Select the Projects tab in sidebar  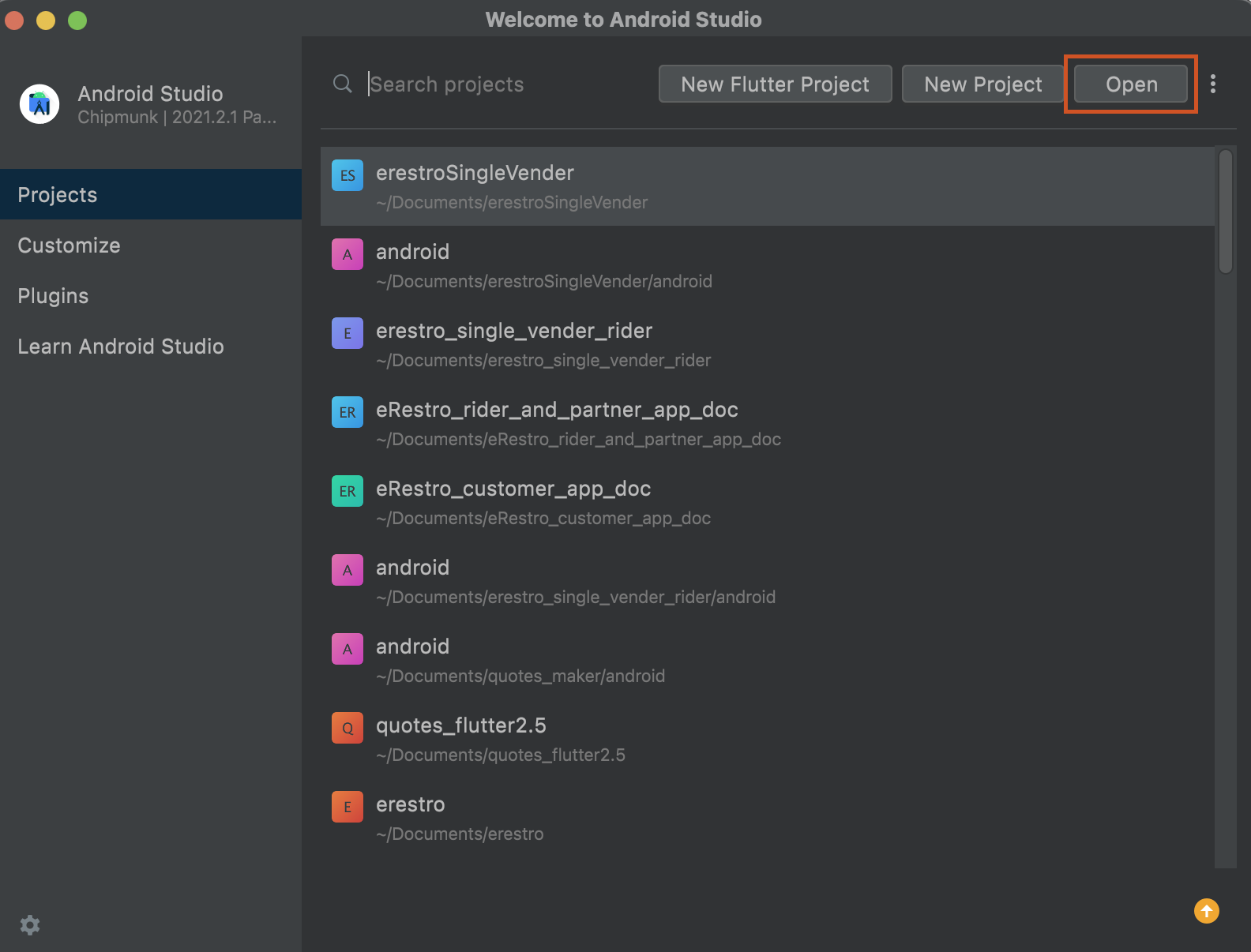point(151,194)
